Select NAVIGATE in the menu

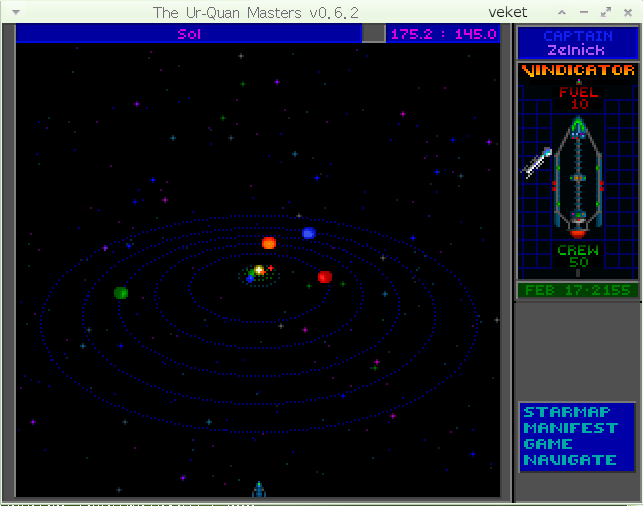point(570,460)
